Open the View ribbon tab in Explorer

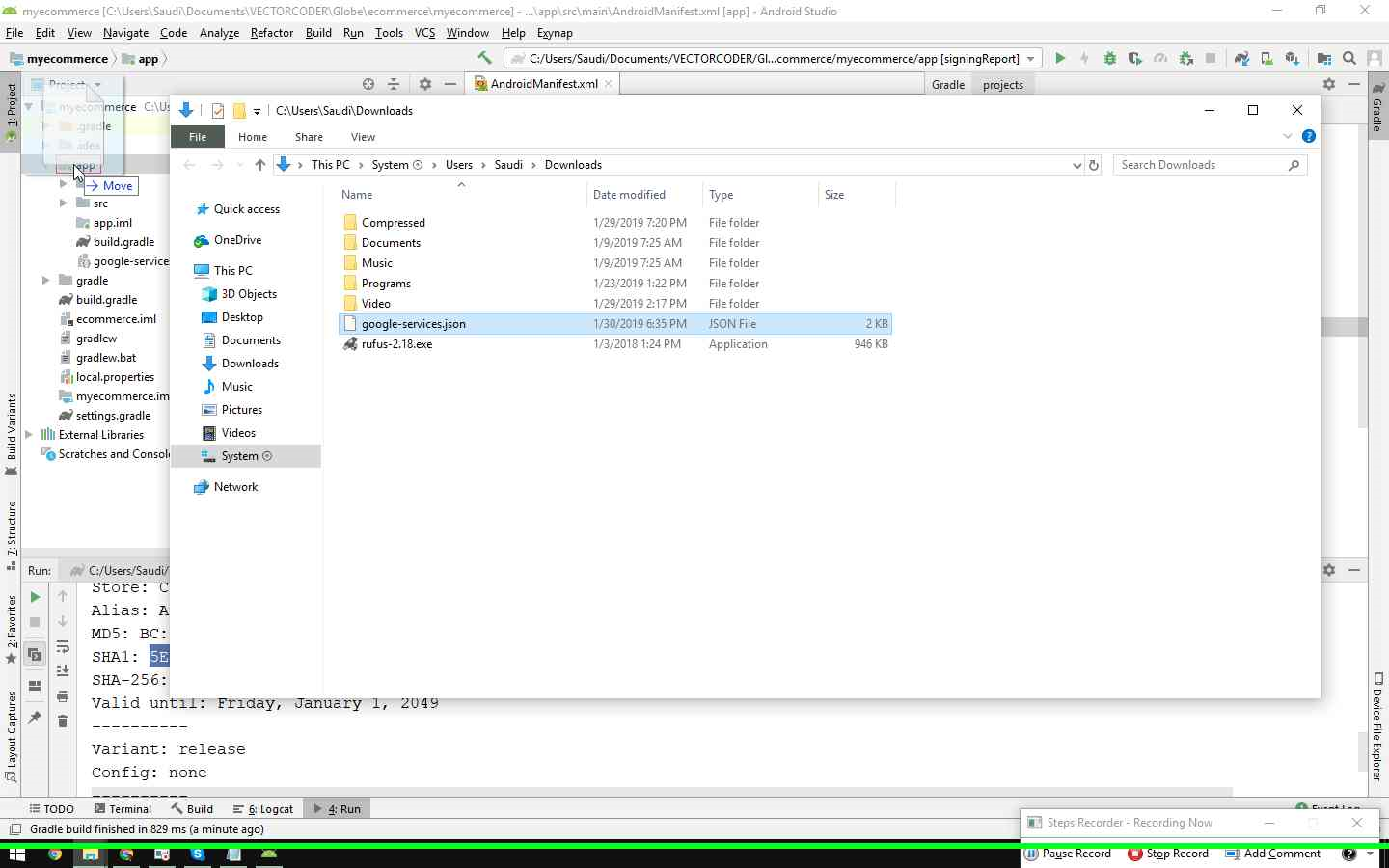(363, 137)
